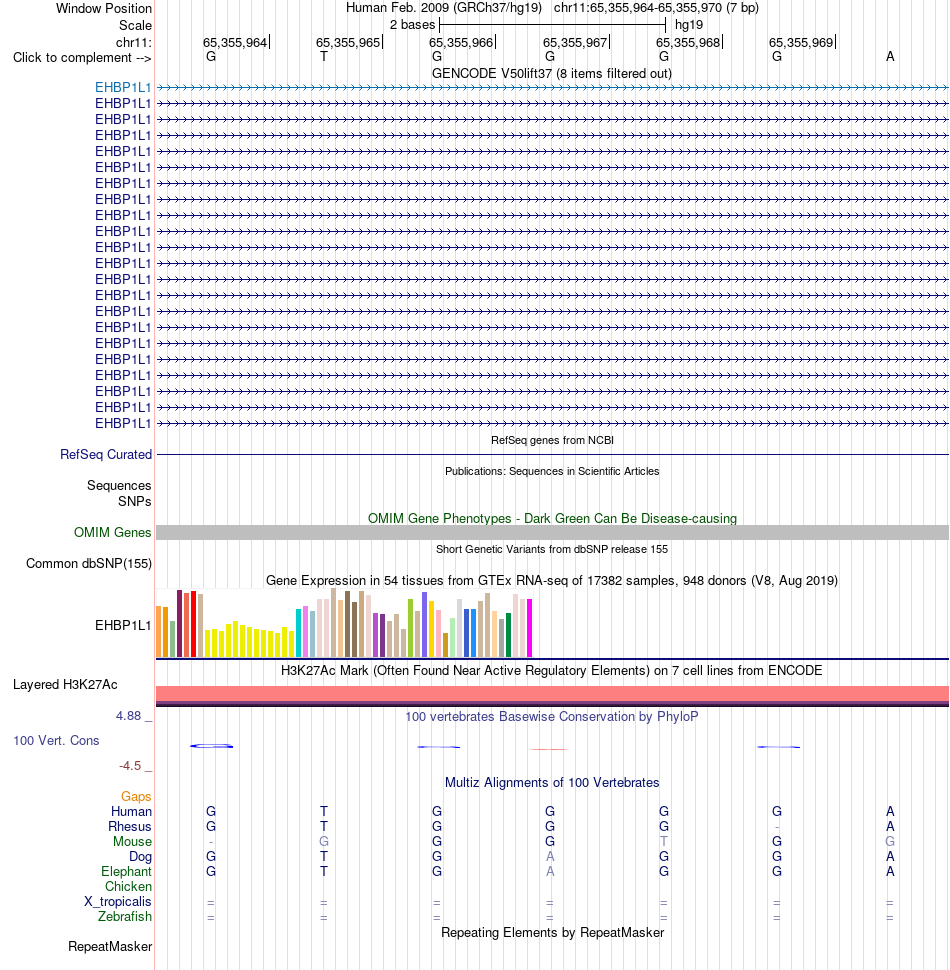The image size is (950, 970).
Task: Click the hg19 label beside scale bar
Action: [689, 25]
